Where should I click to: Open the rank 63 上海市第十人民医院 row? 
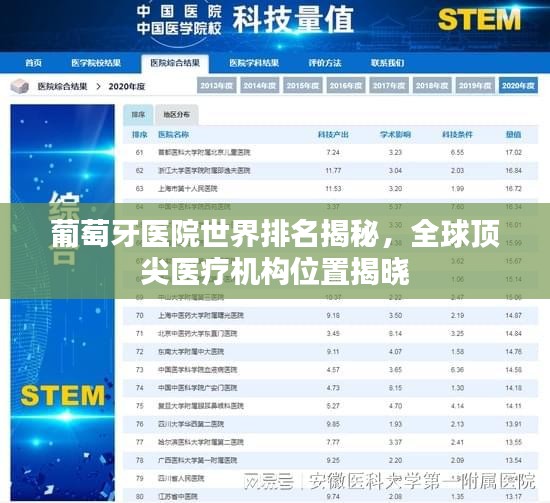(x=330, y=189)
